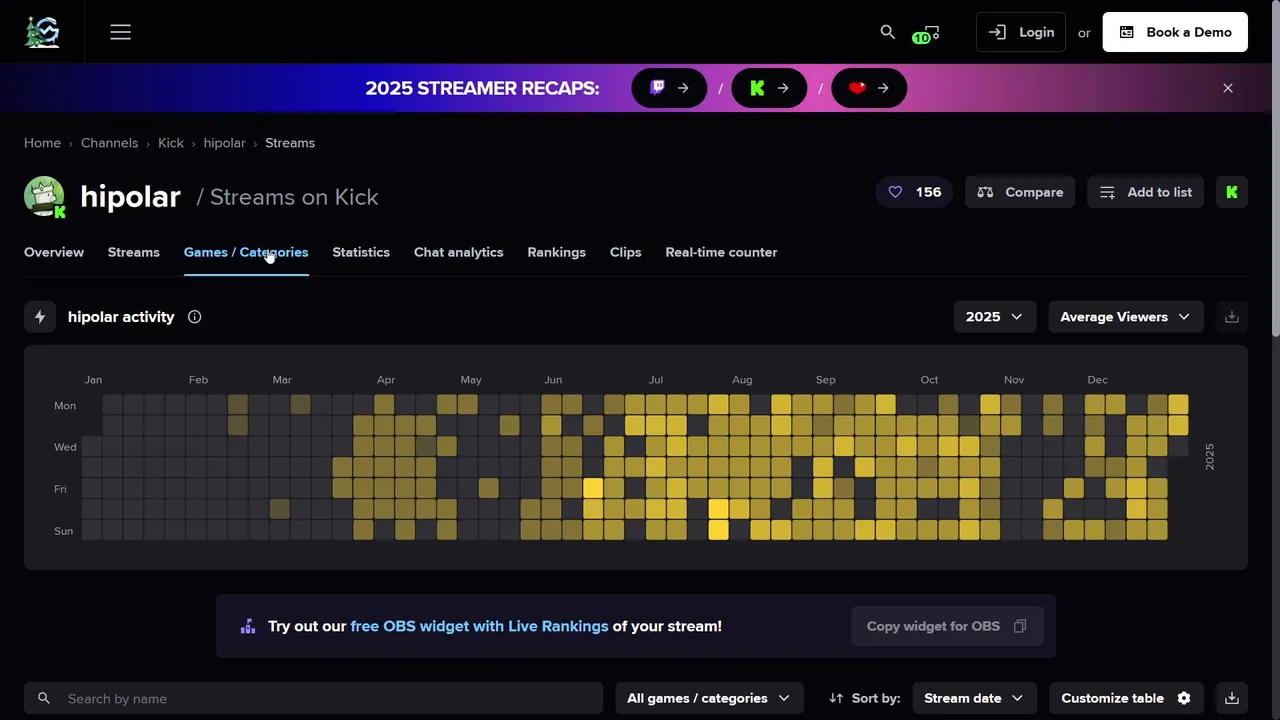Download the activity heatmap chart

1232,317
